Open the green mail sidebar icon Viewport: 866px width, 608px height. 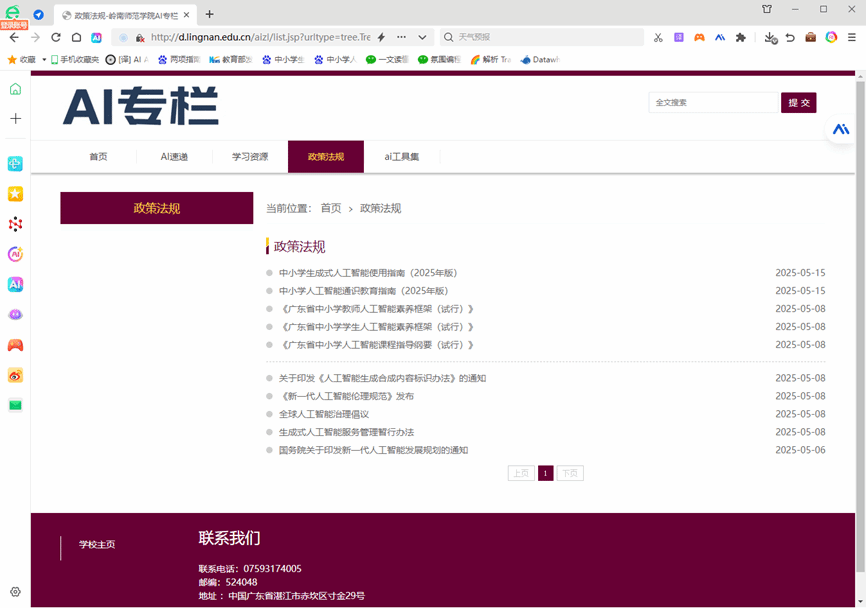(15, 405)
